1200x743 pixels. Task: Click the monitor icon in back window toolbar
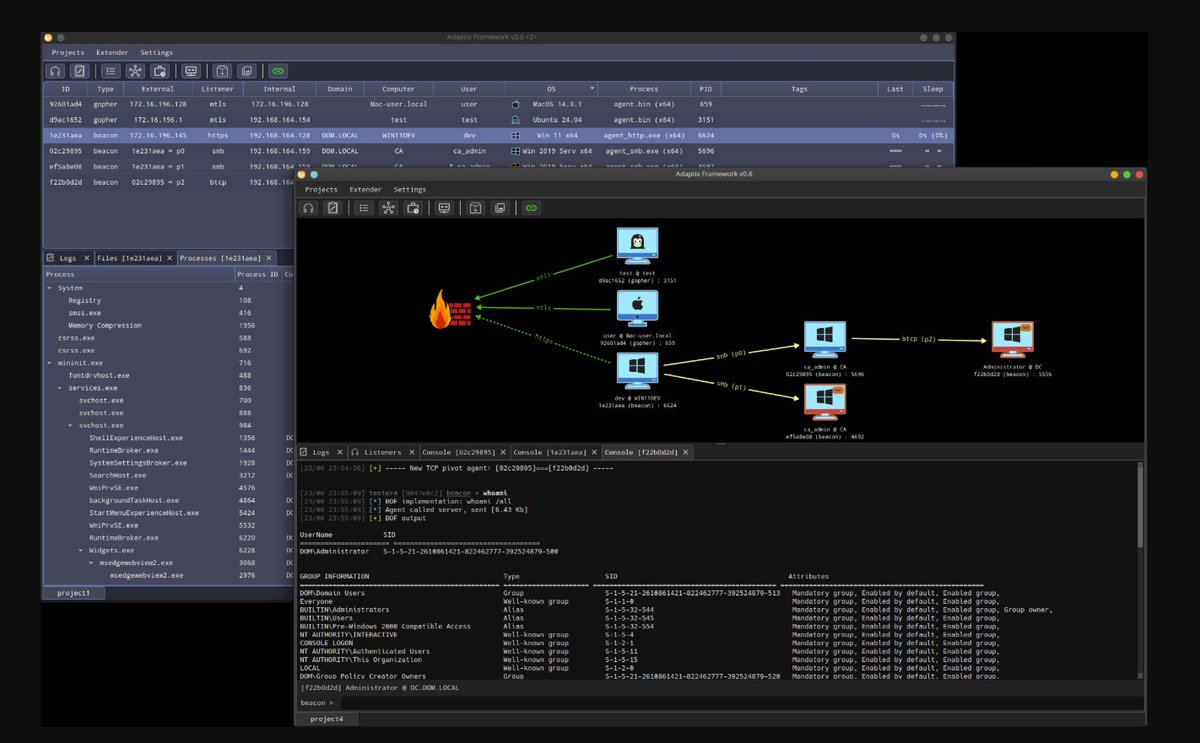coord(190,71)
